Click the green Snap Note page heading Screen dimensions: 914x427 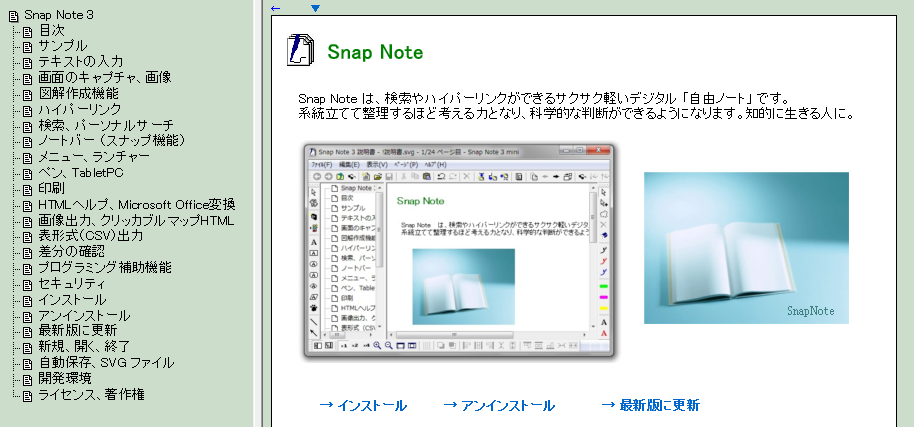click(375, 52)
